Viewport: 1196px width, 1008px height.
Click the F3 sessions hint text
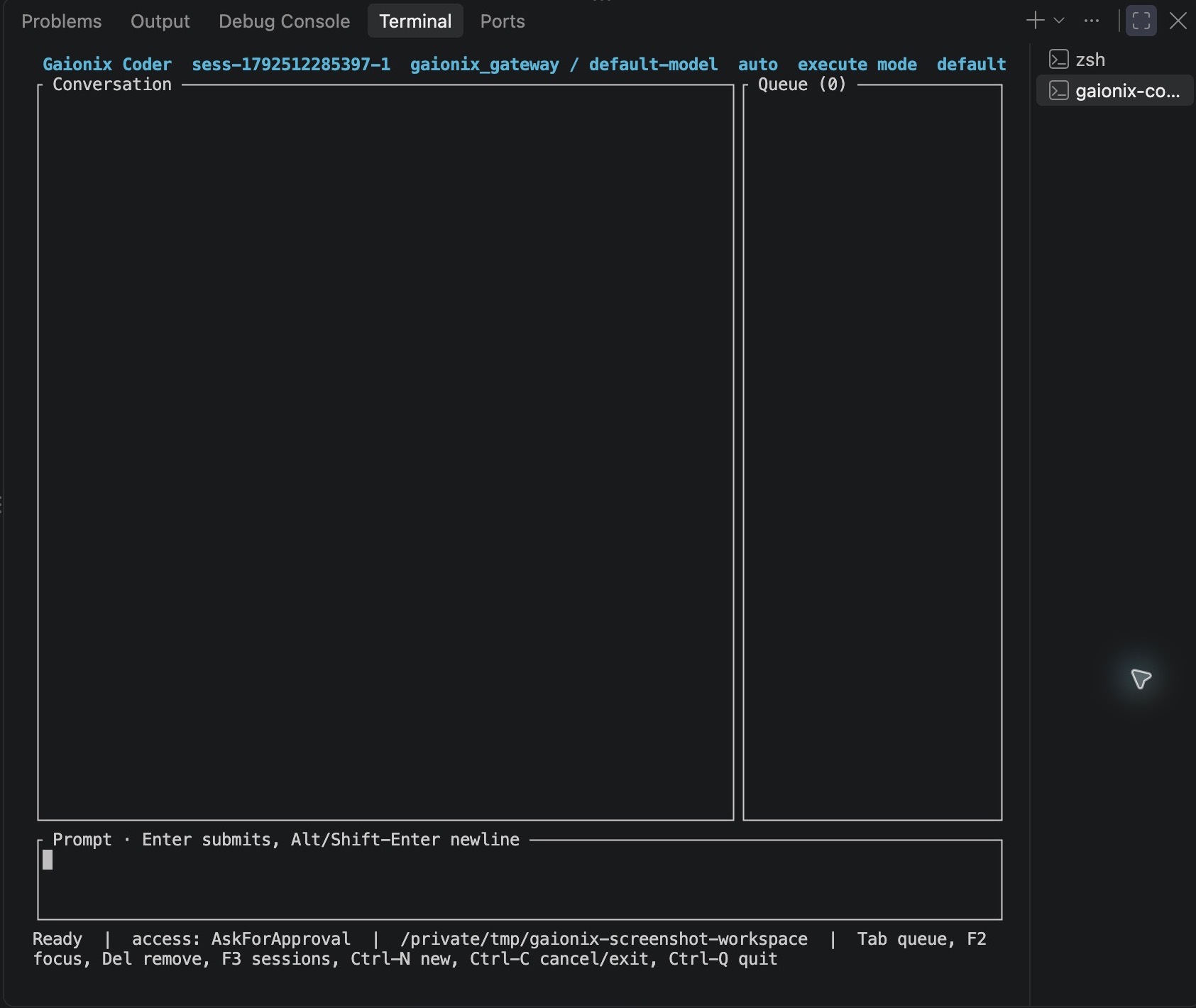pyautogui.click(x=276, y=959)
